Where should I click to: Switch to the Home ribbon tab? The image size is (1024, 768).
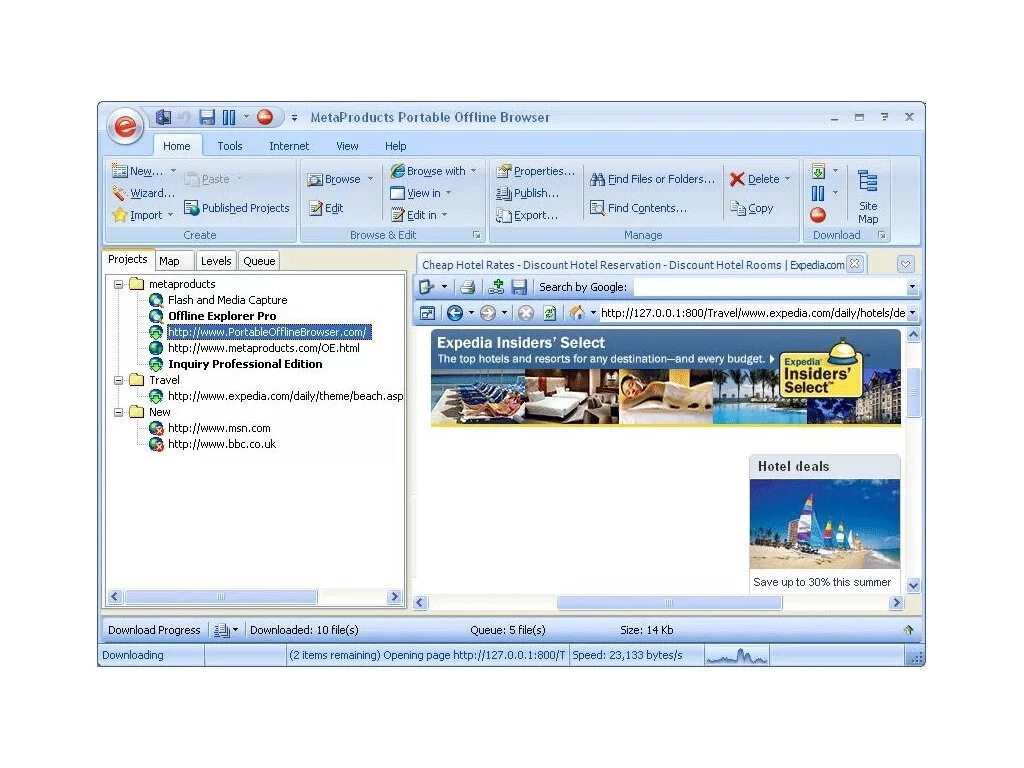tap(177, 146)
